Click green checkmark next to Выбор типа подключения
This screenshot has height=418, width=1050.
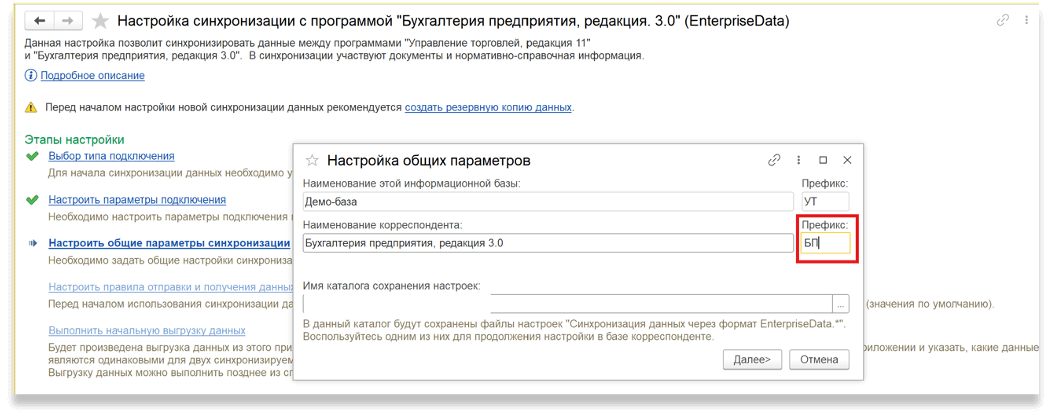point(31,156)
